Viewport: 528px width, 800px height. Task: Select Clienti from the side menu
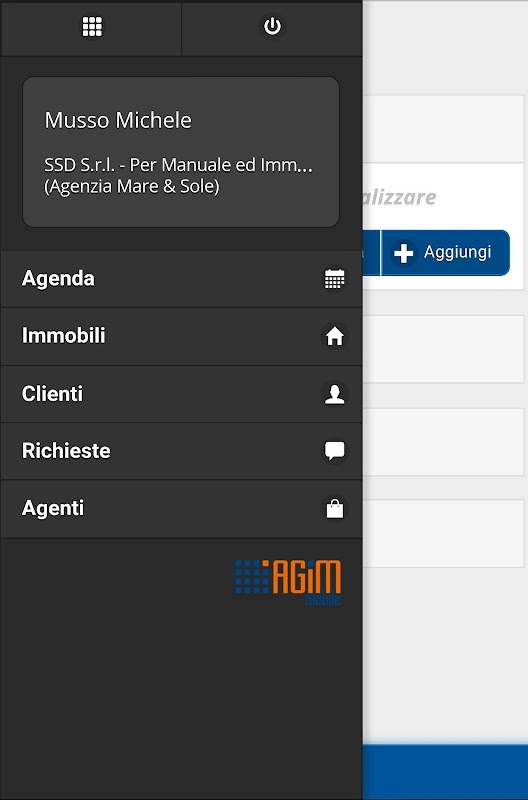(x=181, y=394)
